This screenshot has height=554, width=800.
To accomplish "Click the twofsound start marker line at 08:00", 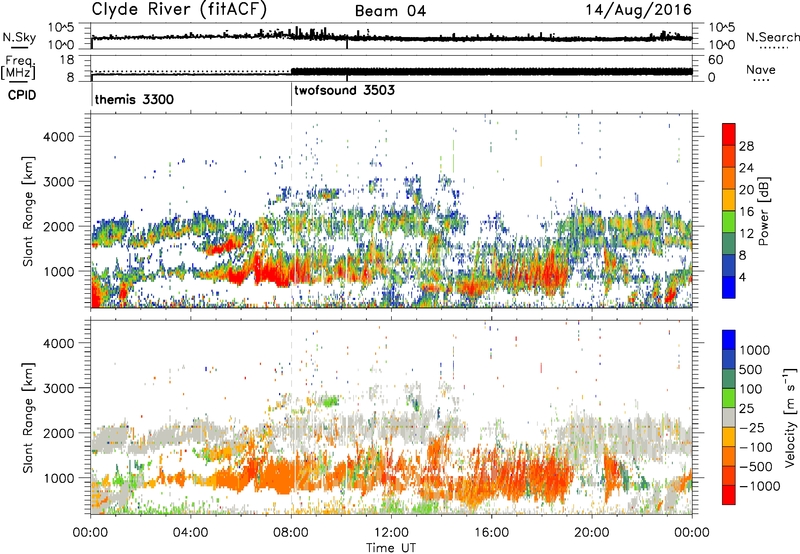I will (x=291, y=95).
